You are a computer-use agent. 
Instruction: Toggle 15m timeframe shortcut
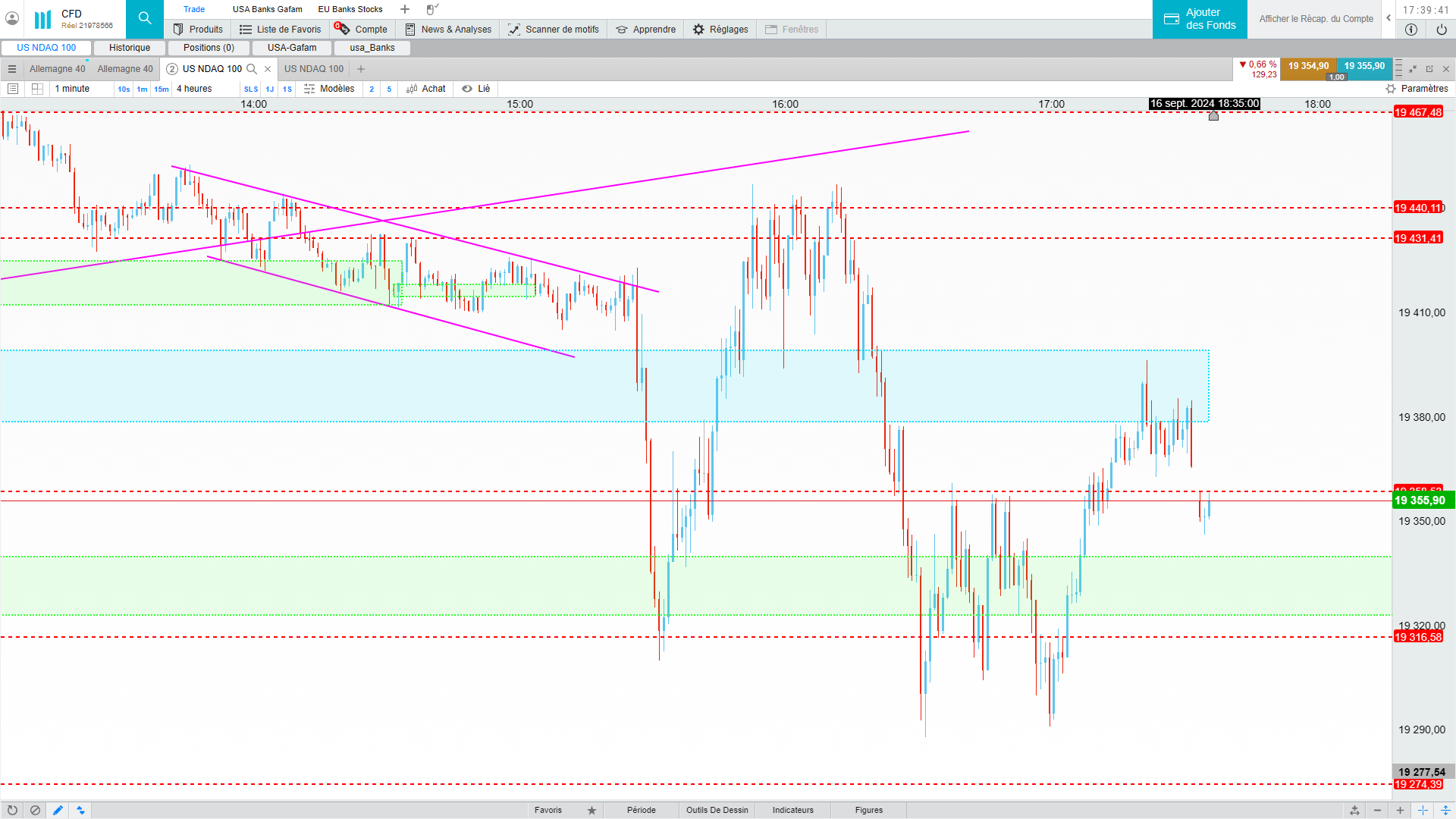coord(162,89)
